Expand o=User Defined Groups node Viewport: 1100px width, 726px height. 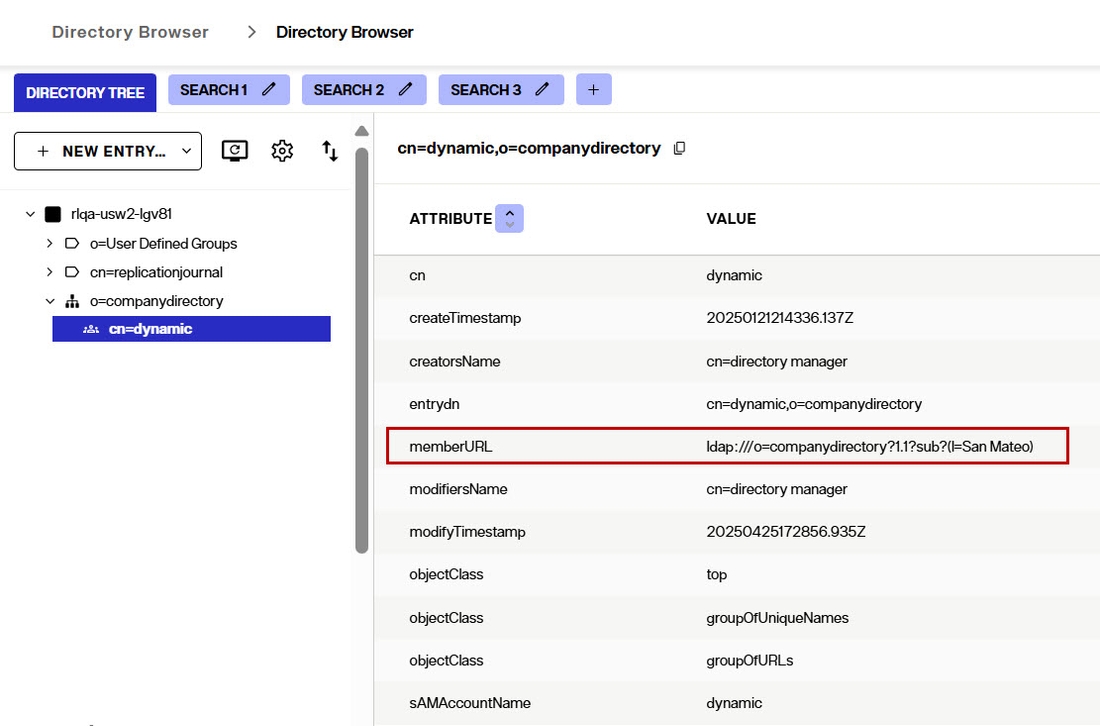pos(49,243)
